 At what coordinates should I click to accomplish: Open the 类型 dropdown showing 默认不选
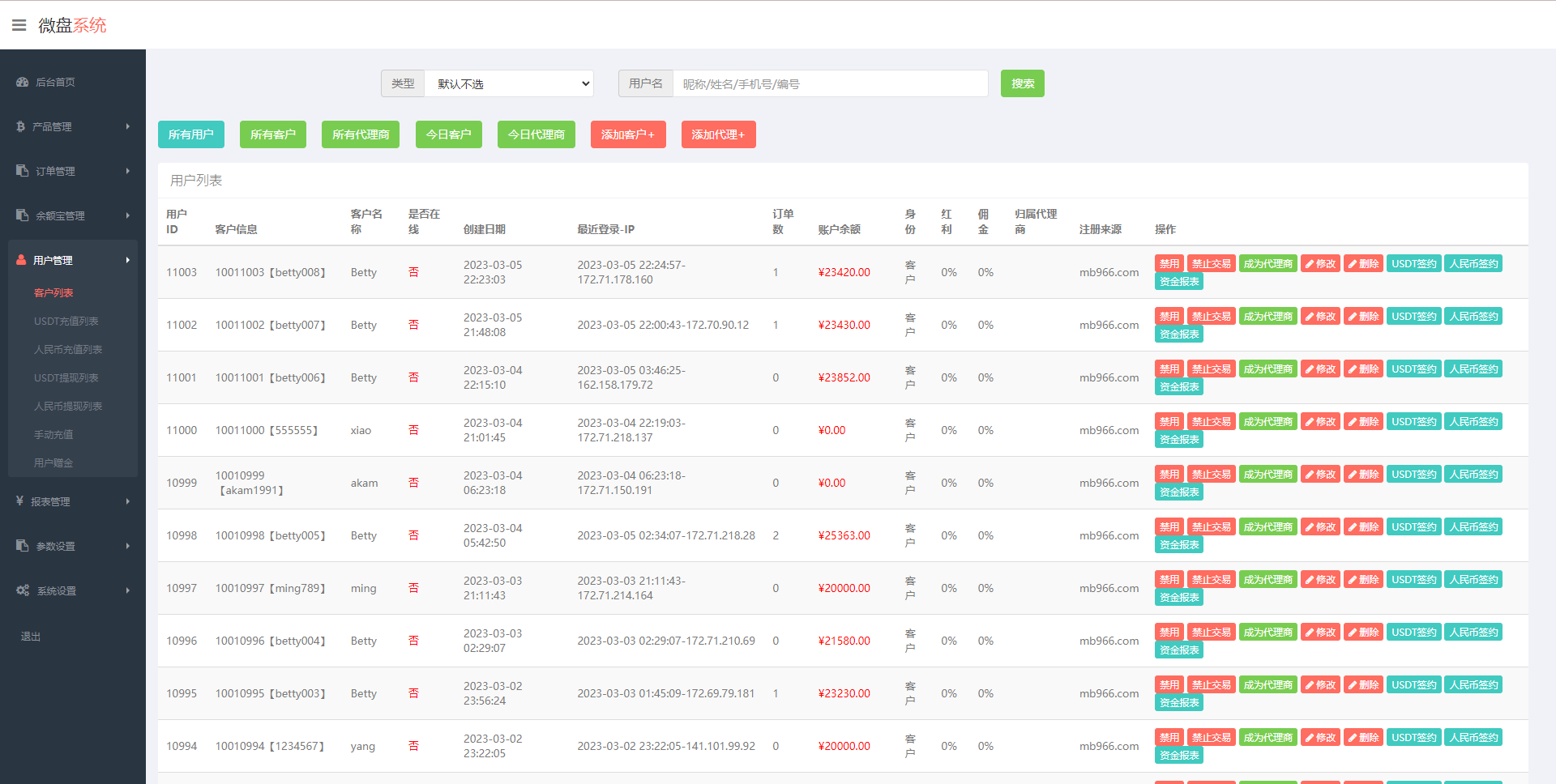coord(509,83)
